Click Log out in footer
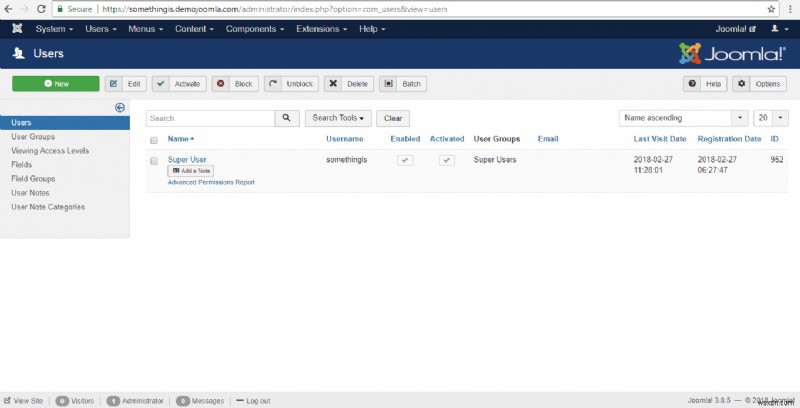The image size is (800, 408). click(x=254, y=401)
